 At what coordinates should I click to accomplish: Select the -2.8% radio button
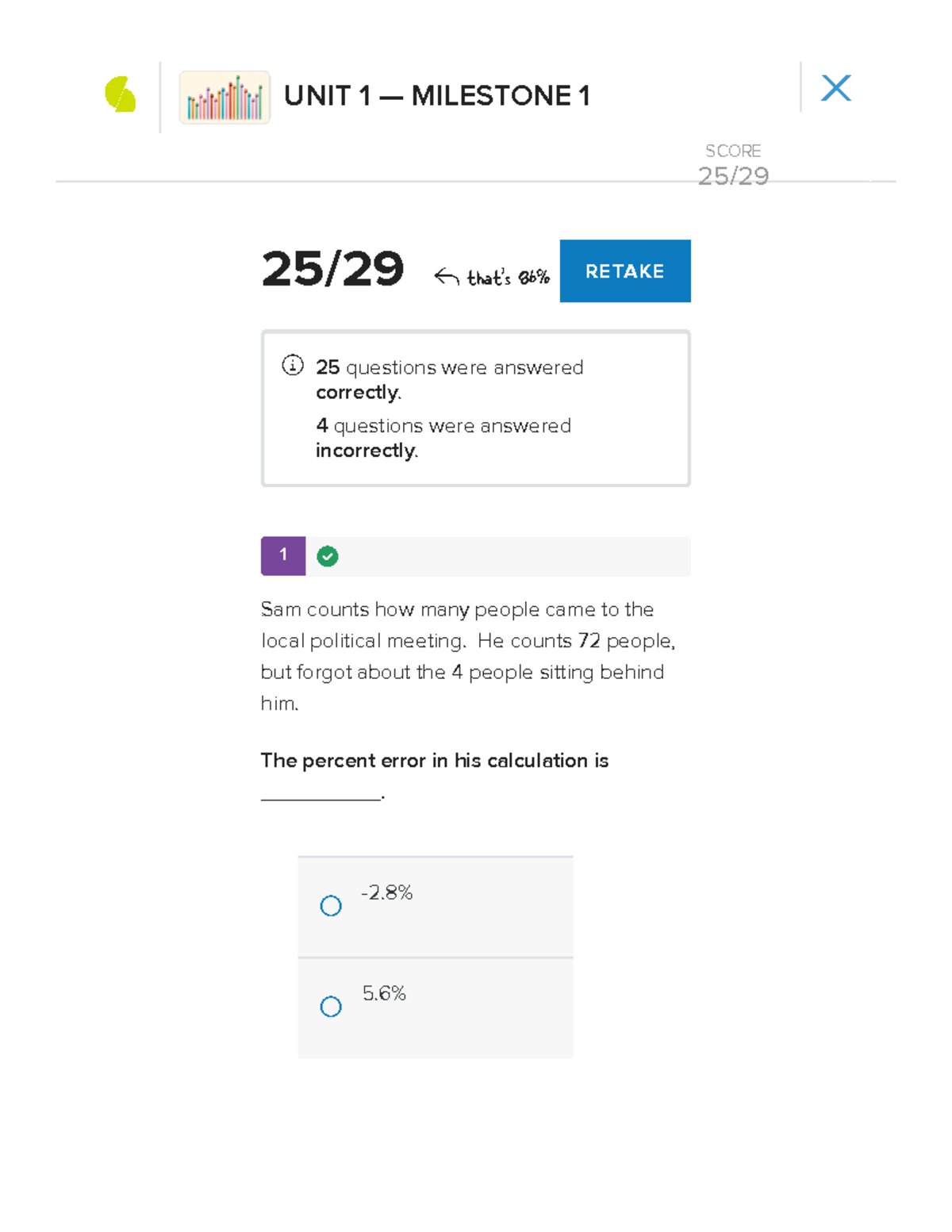331,906
